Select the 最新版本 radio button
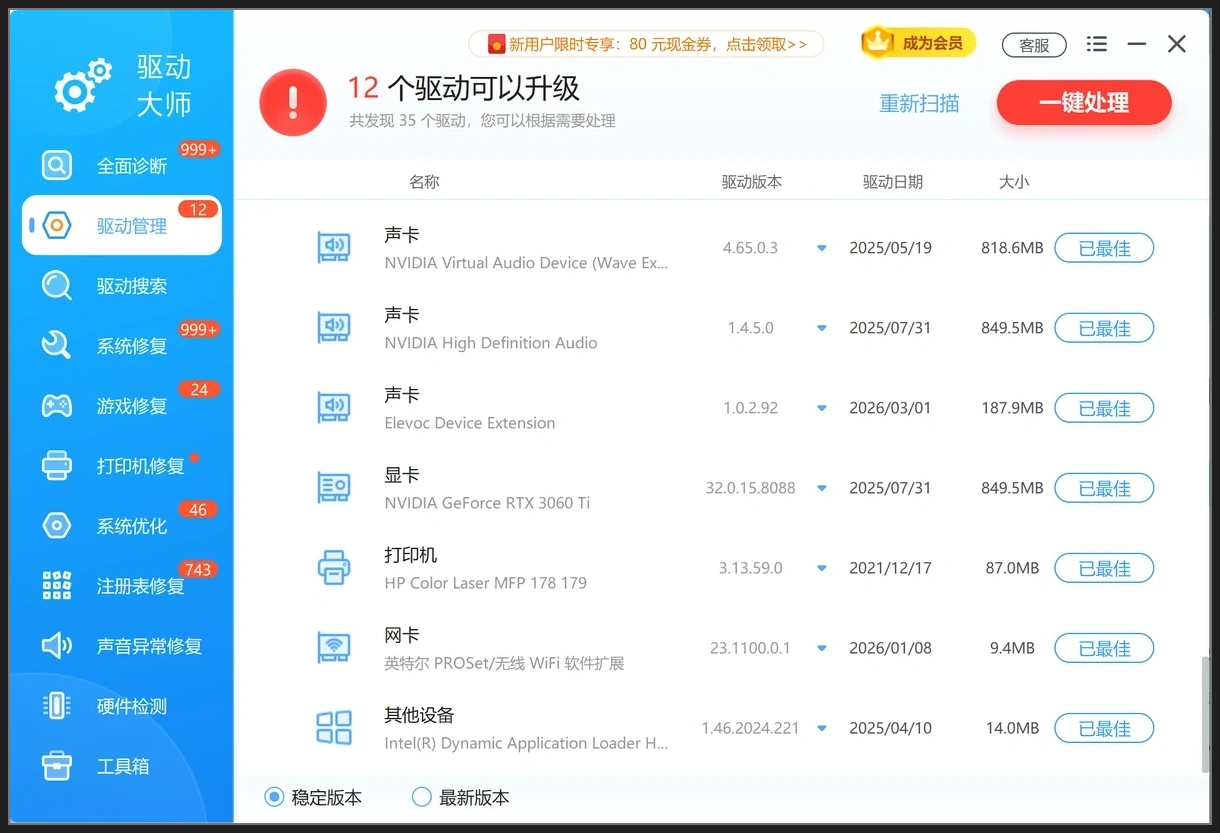Viewport: 1220px width, 833px height. tap(422, 797)
